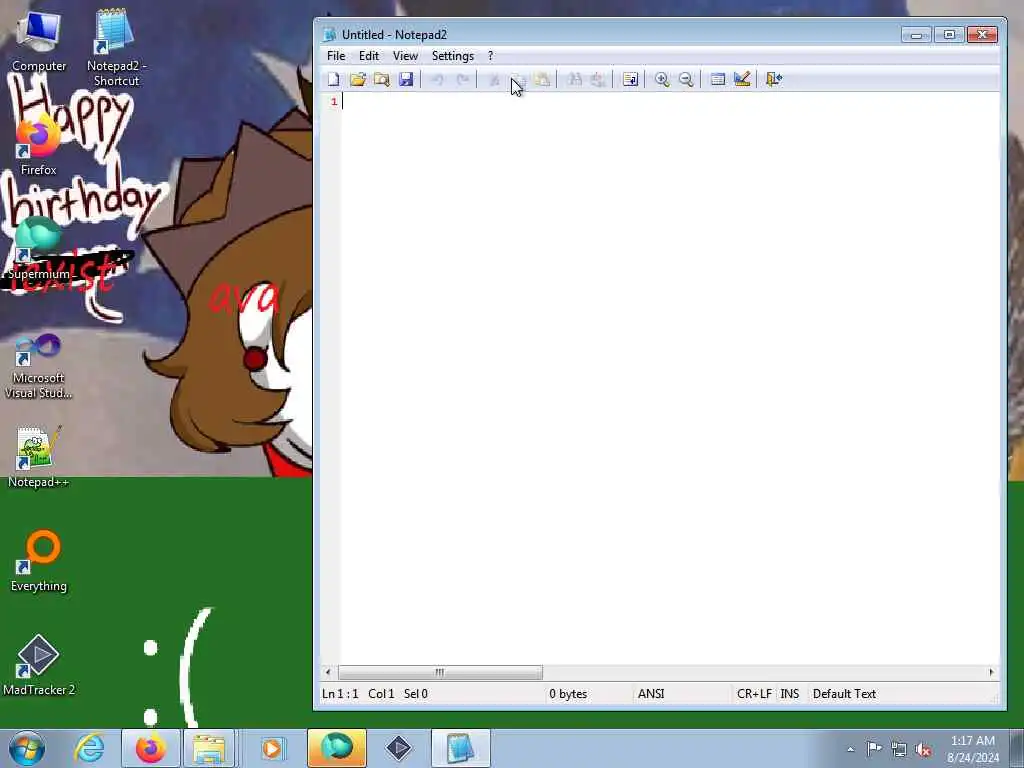Toggle the INS insert mode status field
Screen dimensions: 1024x768
pos(790,694)
